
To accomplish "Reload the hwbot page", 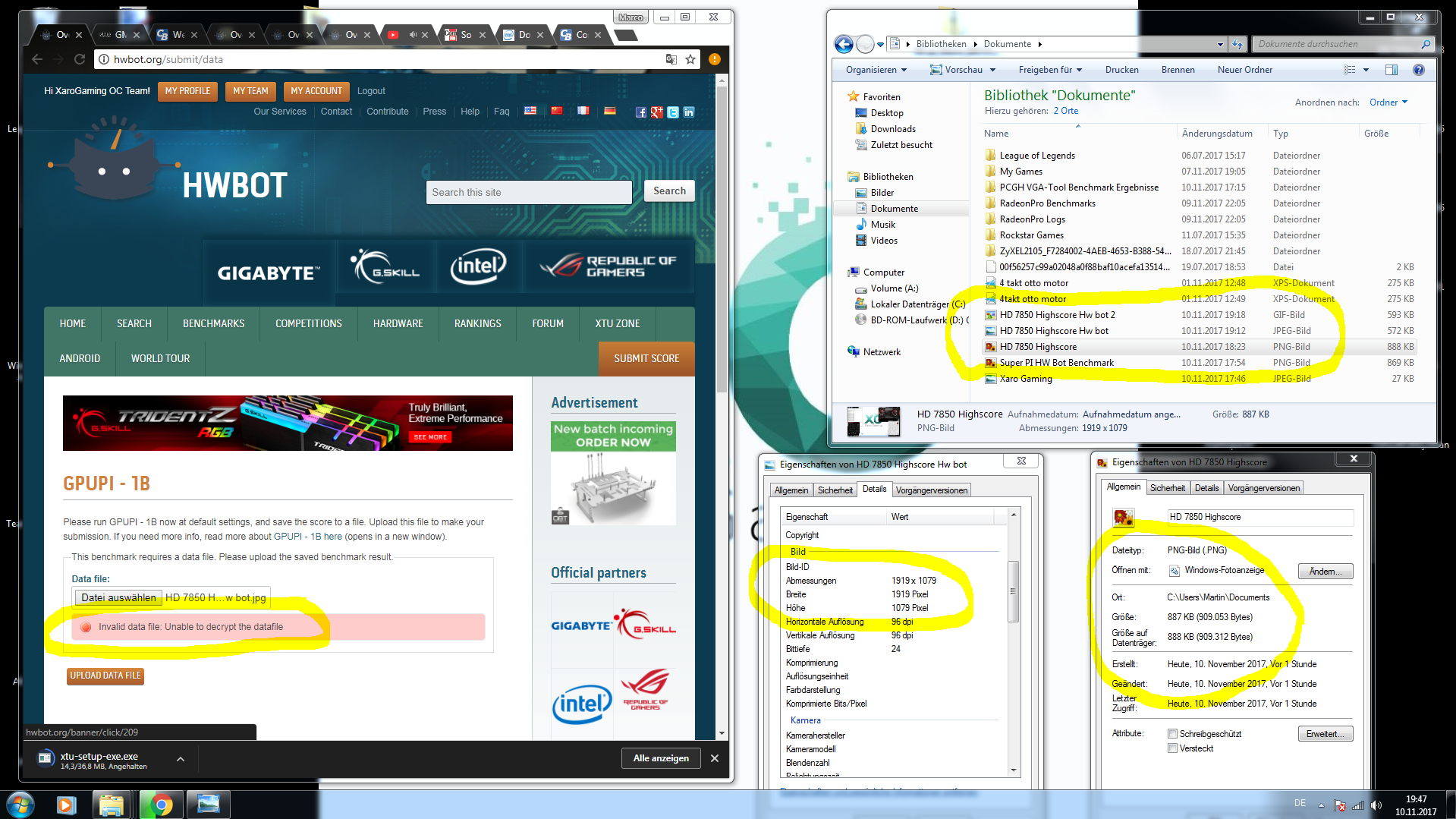I will click(79, 59).
